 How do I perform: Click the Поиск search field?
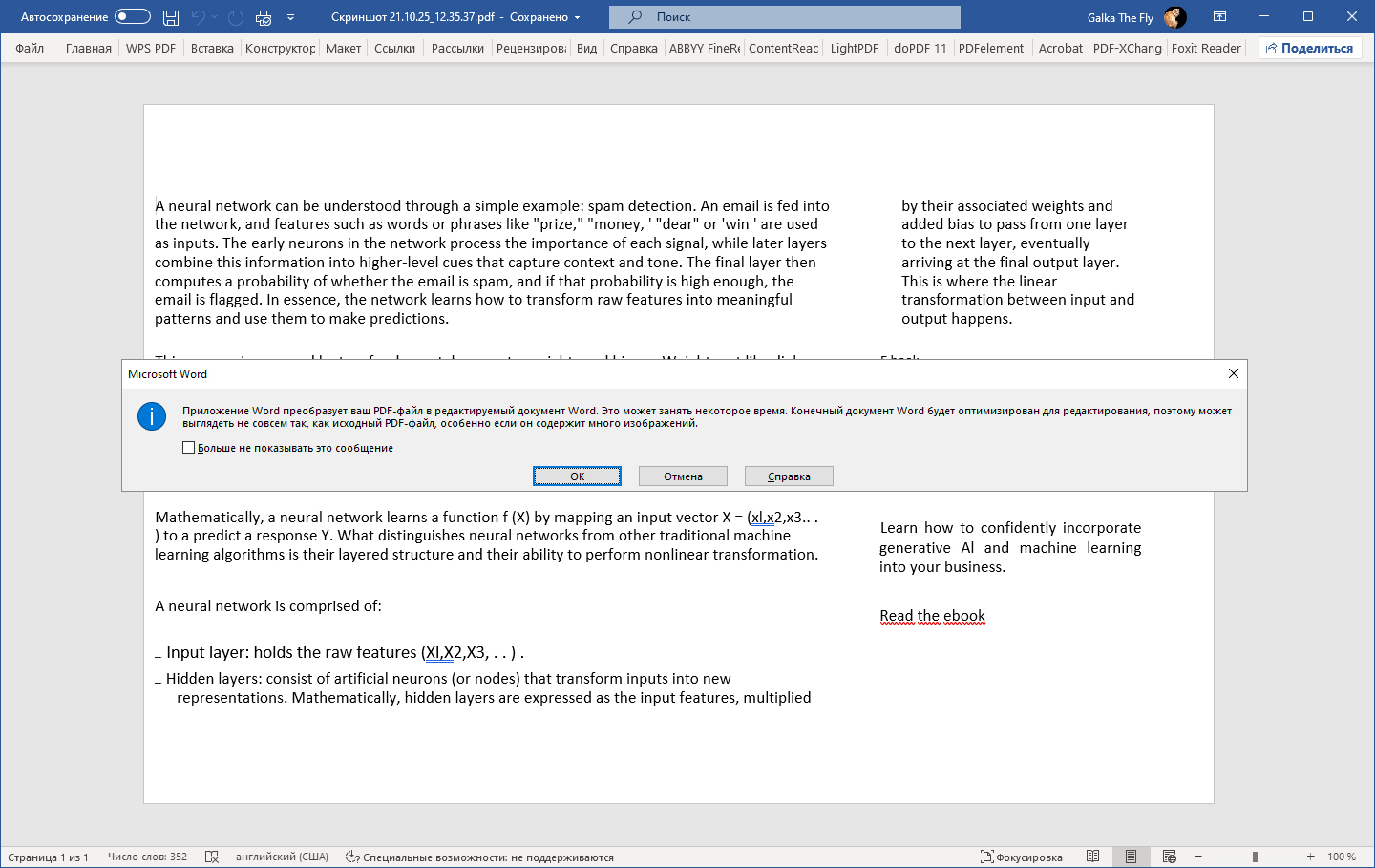[x=784, y=17]
